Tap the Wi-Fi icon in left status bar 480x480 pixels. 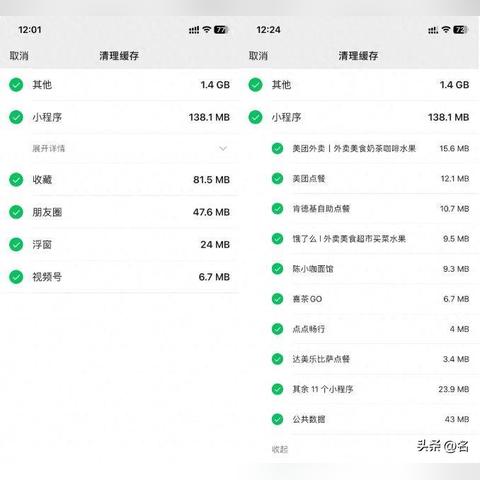point(207,30)
